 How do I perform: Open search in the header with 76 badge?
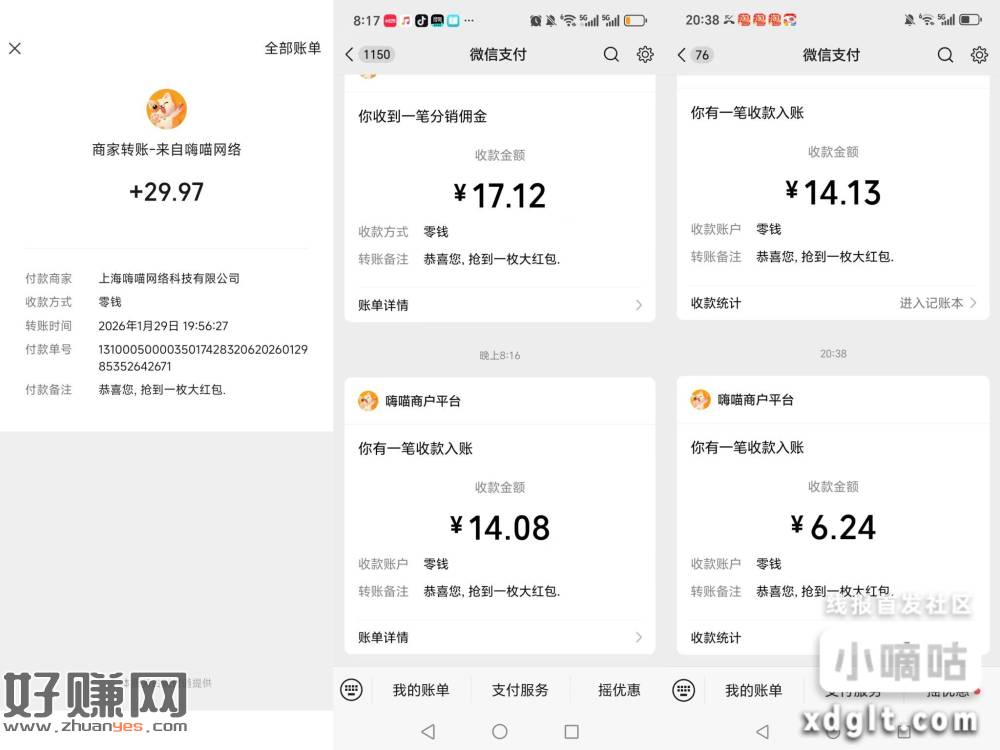pyautogui.click(x=945, y=55)
